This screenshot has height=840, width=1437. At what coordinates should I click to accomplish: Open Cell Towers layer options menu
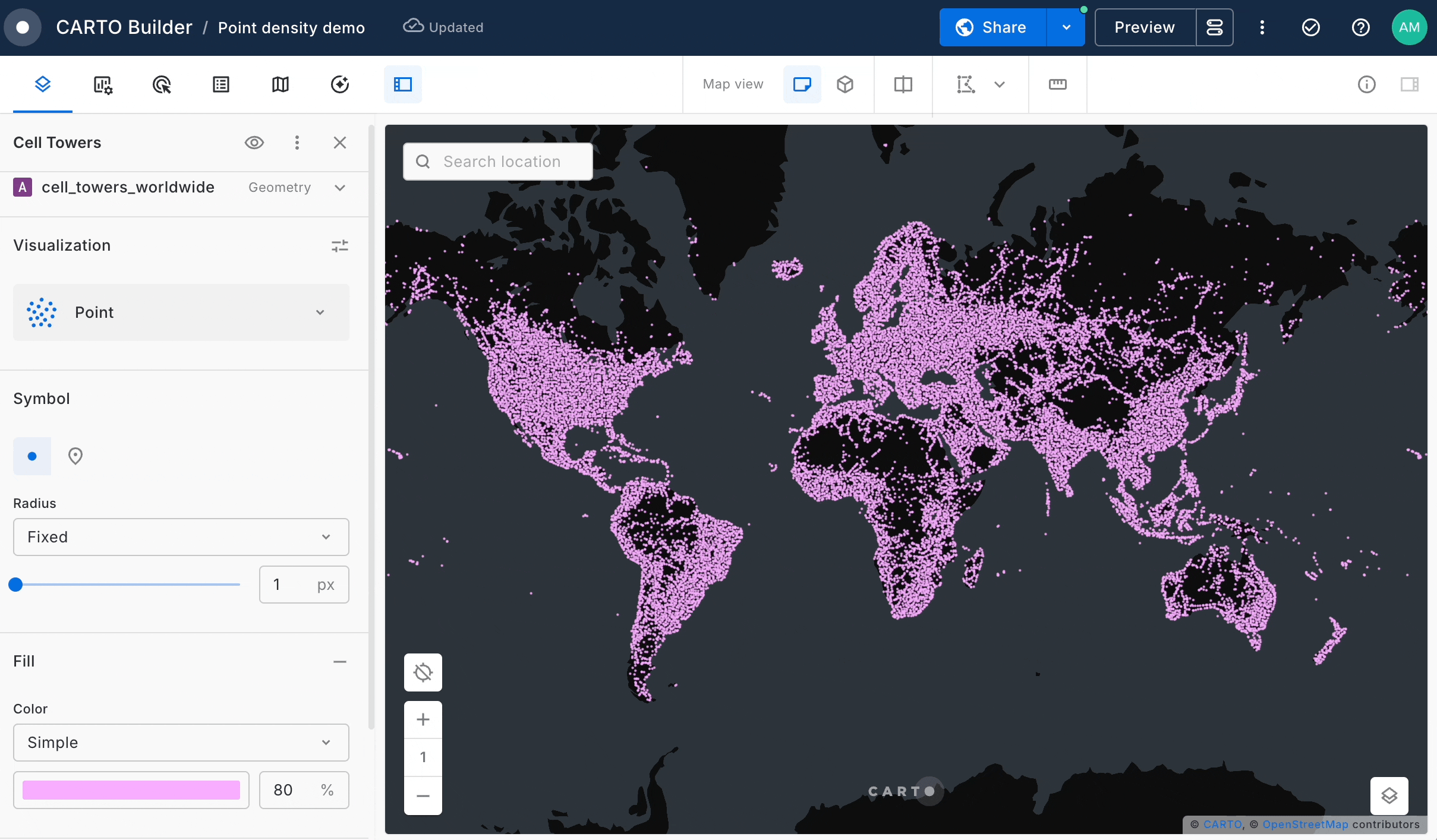coord(297,143)
